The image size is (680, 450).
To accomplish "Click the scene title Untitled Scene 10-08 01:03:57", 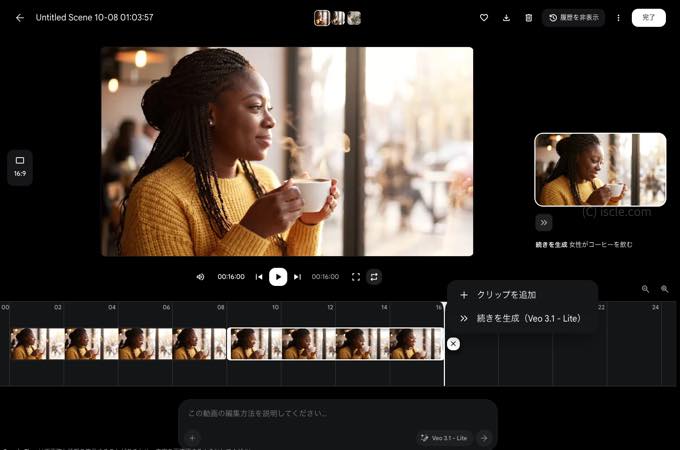I will 95,17.
